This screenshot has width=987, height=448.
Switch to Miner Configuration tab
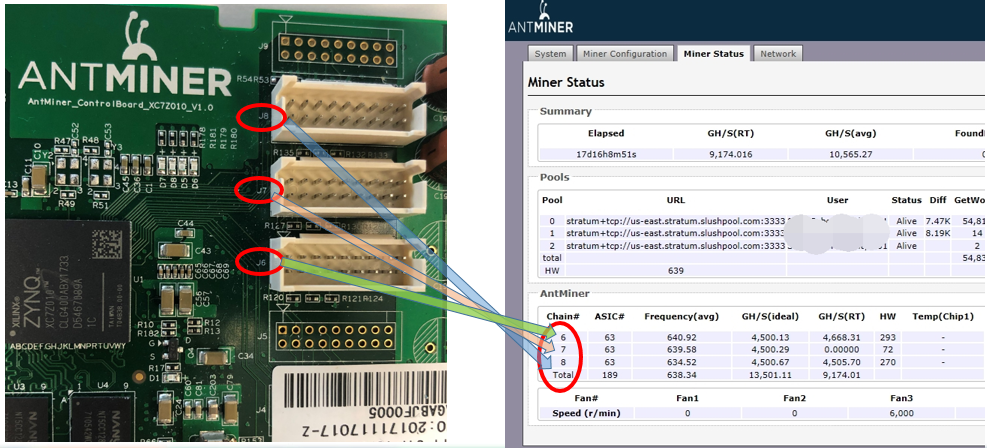pyautogui.click(x=624, y=54)
